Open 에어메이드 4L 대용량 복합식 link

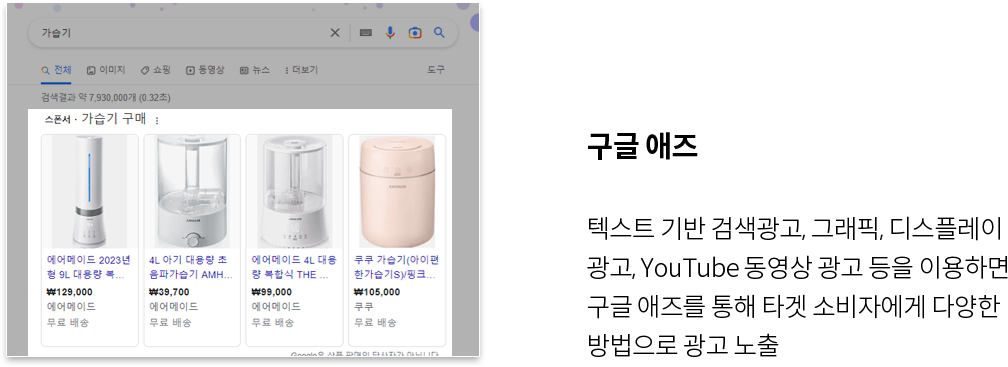pos(294,267)
